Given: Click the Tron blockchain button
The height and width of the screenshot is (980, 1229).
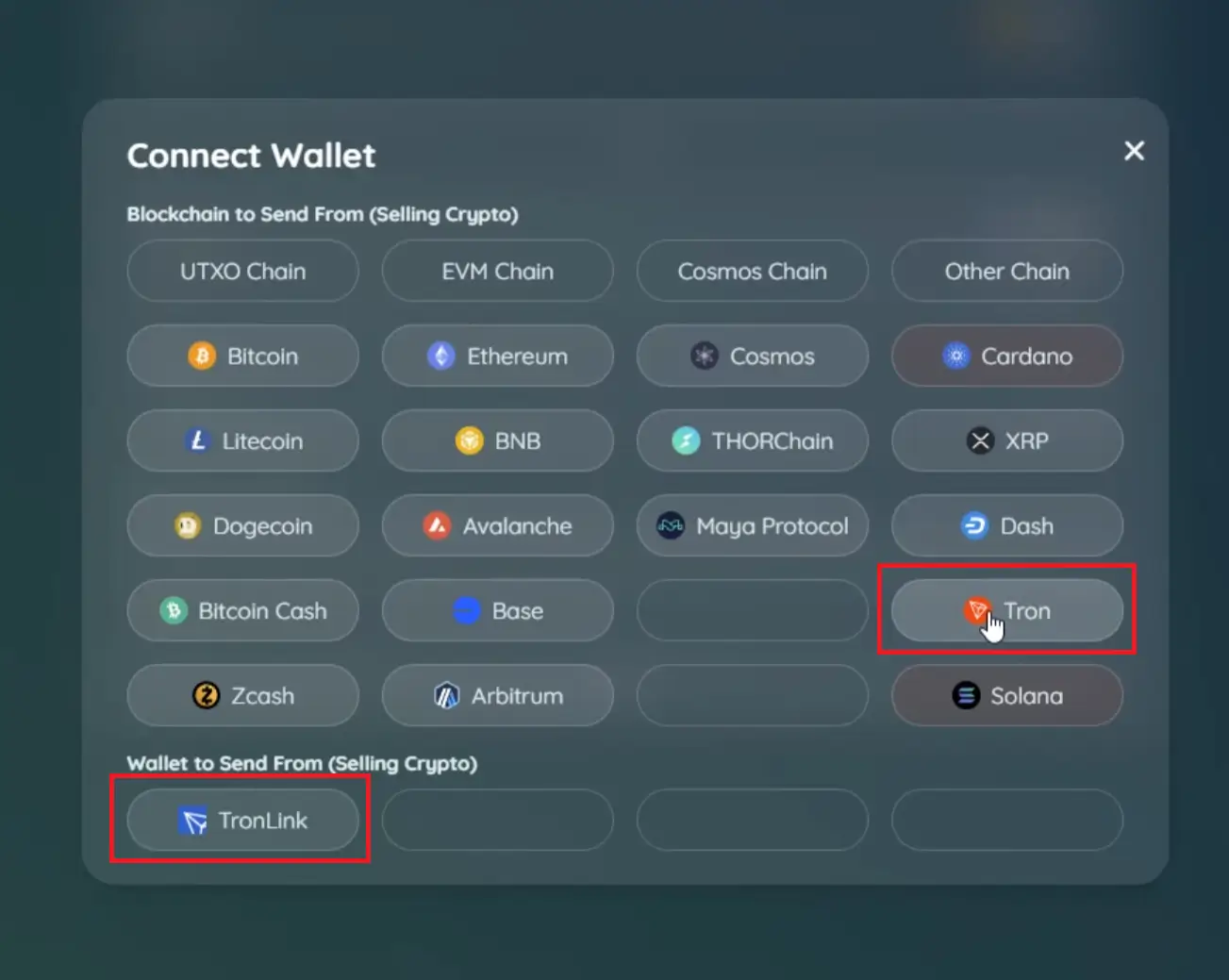Looking at the screenshot, I should tap(1006, 611).
